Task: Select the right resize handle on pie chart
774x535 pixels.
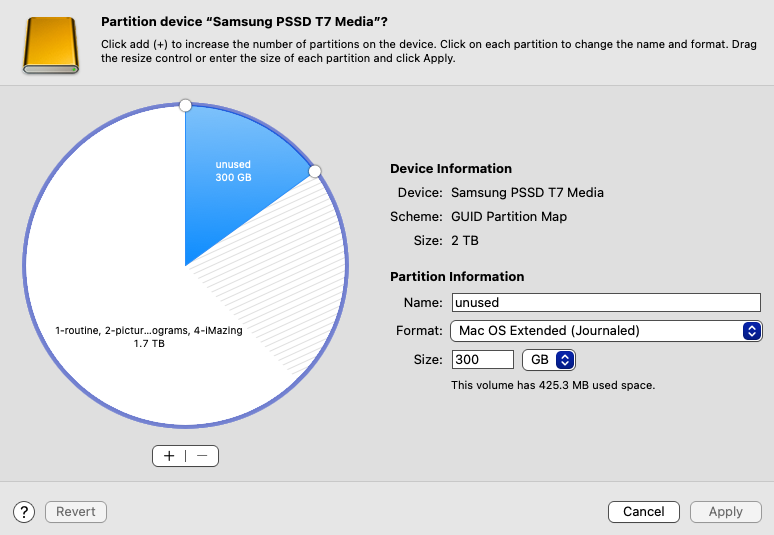Action: click(x=314, y=171)
